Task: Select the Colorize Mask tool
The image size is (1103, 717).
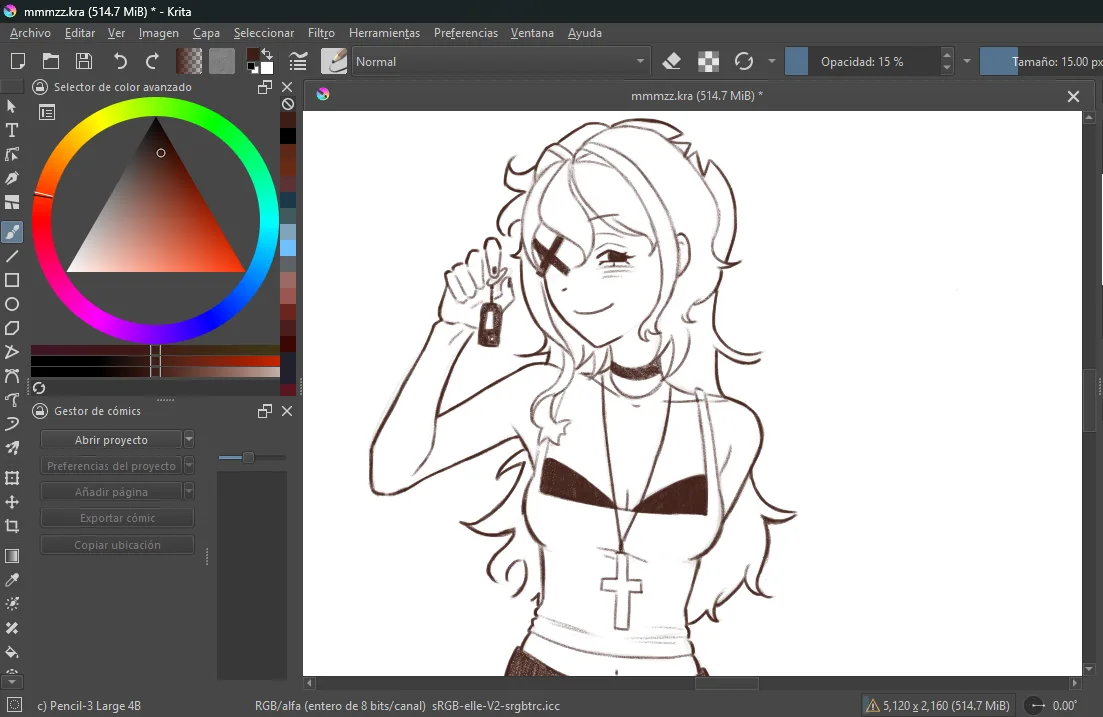Action: (x=11, y=604)
